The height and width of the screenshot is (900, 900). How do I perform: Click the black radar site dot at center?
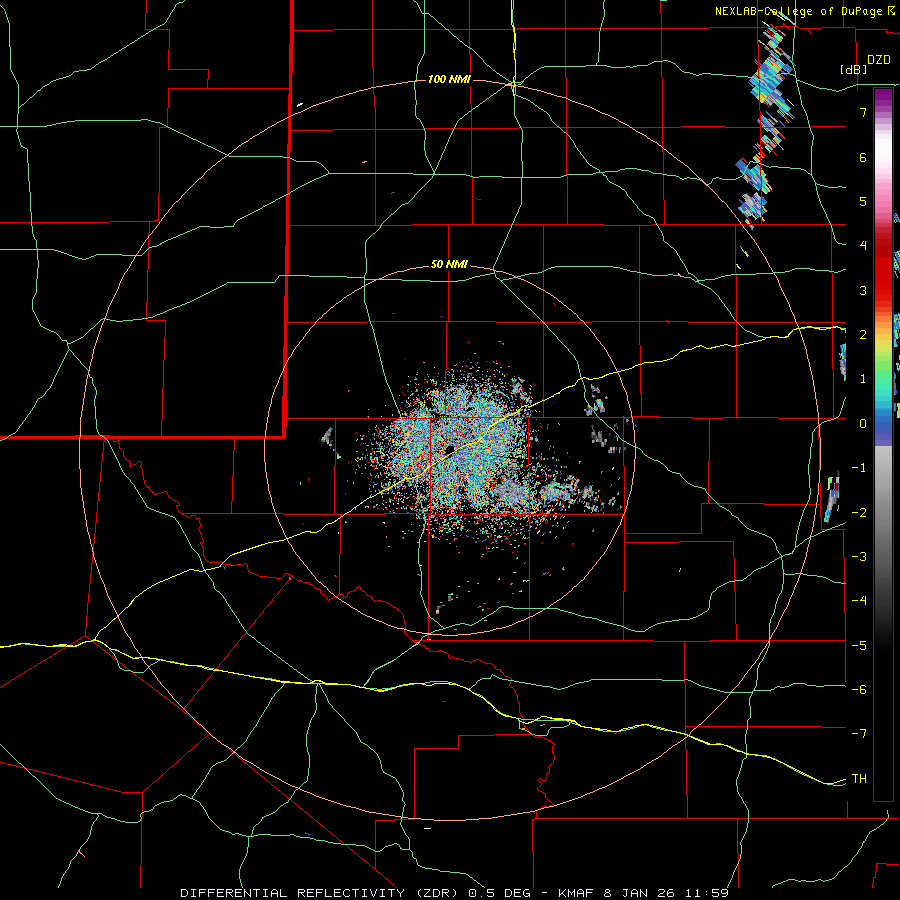[x=449, y=449]
